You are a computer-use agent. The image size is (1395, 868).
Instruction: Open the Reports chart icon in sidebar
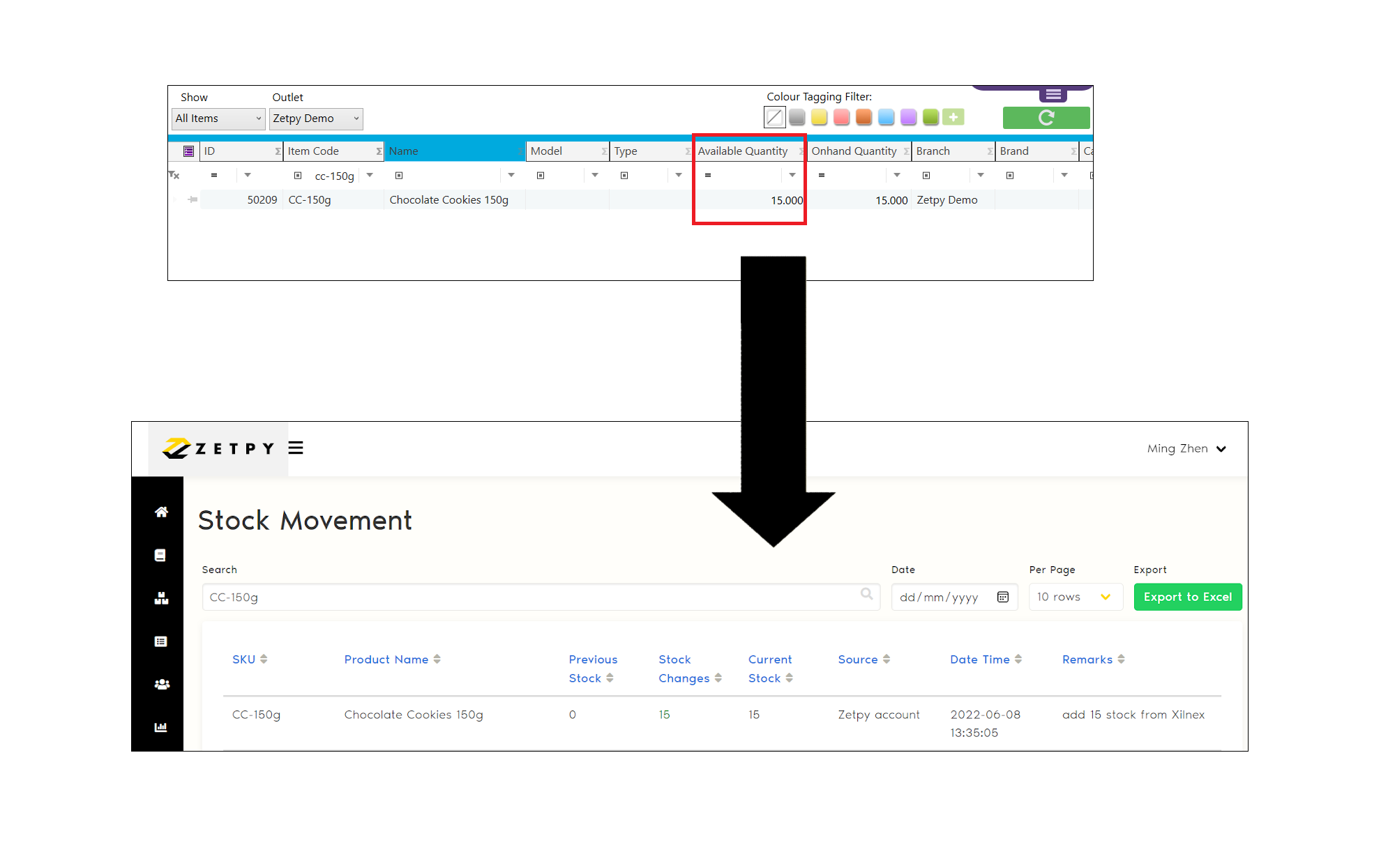(x=160, y=727)
